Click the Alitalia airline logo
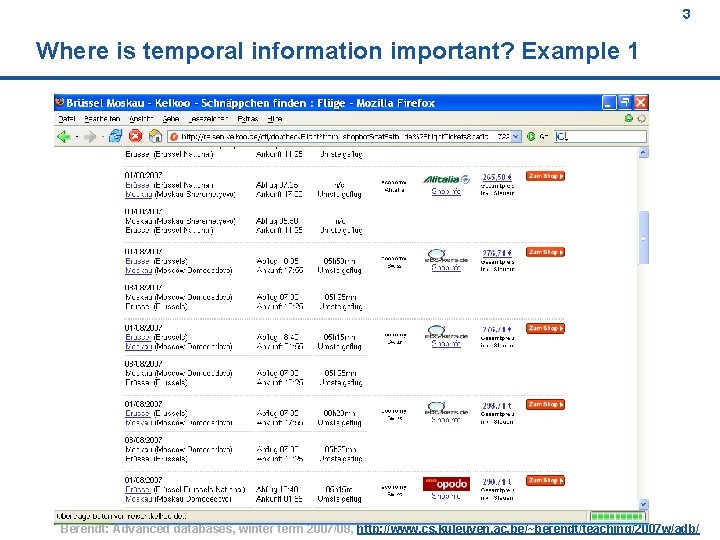720x540 pixels. point(446,179)
